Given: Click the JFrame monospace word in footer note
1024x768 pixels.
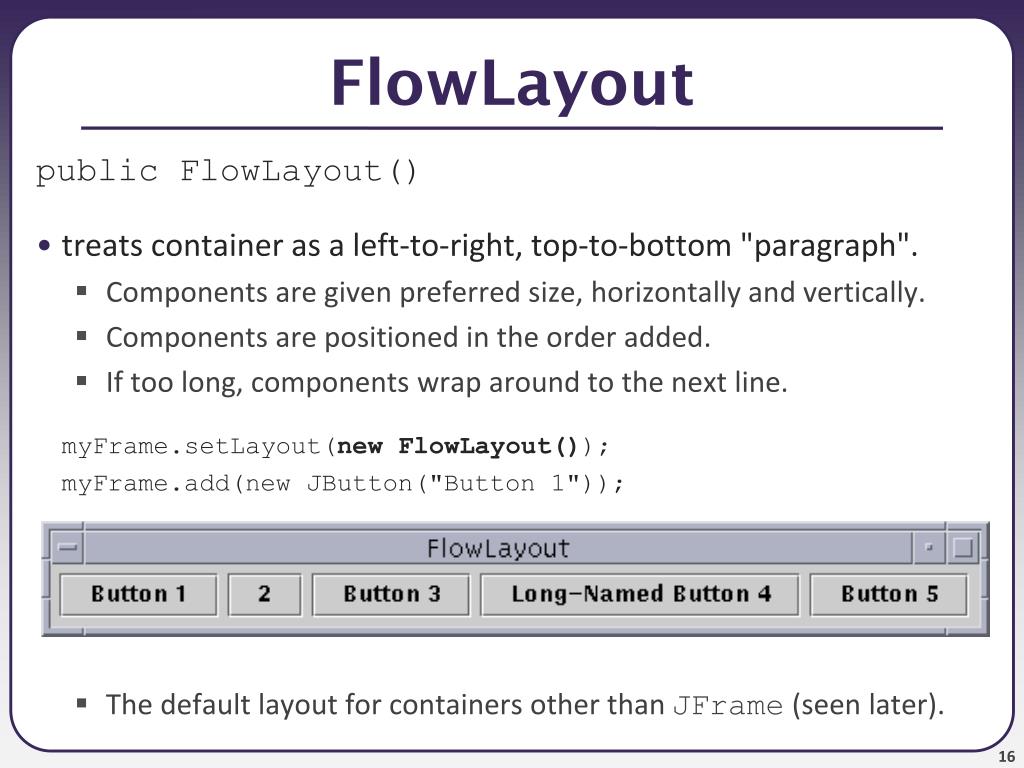Looking at the screenshot, I should 728,705.
